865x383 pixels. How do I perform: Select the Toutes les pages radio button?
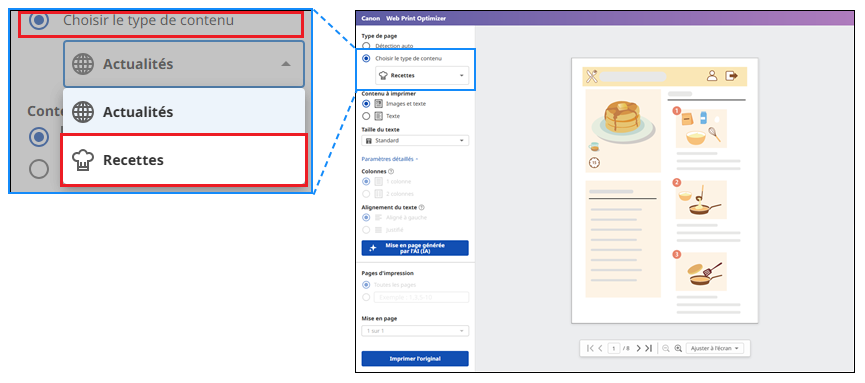pos(366,285)
